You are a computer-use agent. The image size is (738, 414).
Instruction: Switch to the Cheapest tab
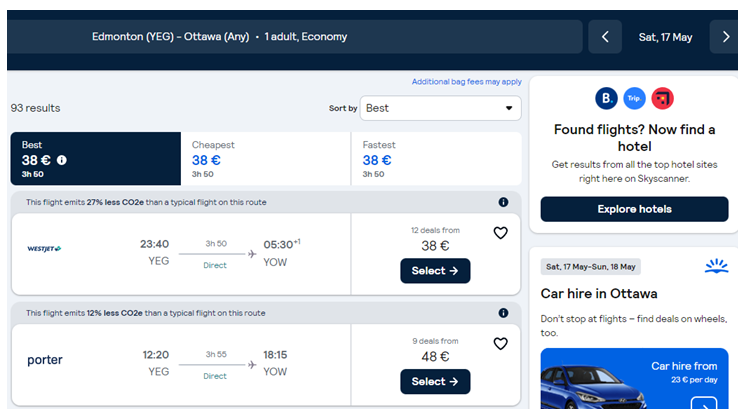coord(266,159)
